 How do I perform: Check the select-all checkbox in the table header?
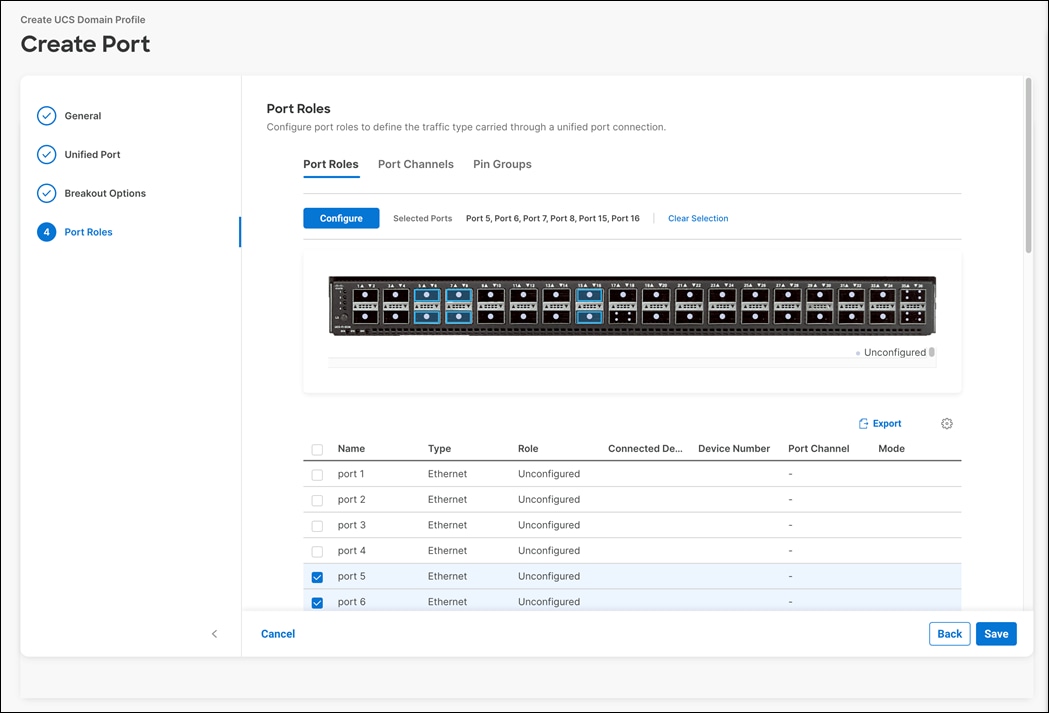point(317,449)
